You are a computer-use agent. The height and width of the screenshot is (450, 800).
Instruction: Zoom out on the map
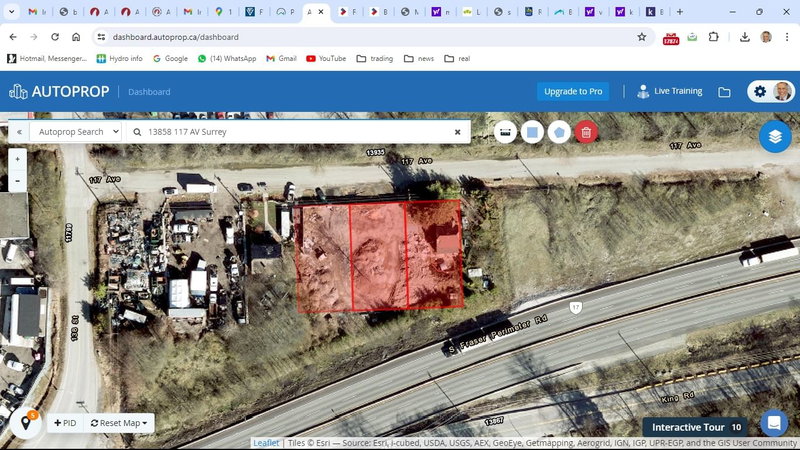pos(17,181)
